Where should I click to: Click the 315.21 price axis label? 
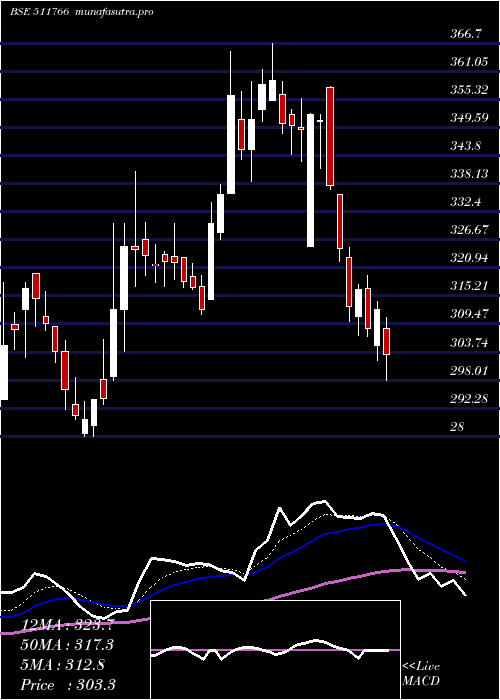coord(469,286)
